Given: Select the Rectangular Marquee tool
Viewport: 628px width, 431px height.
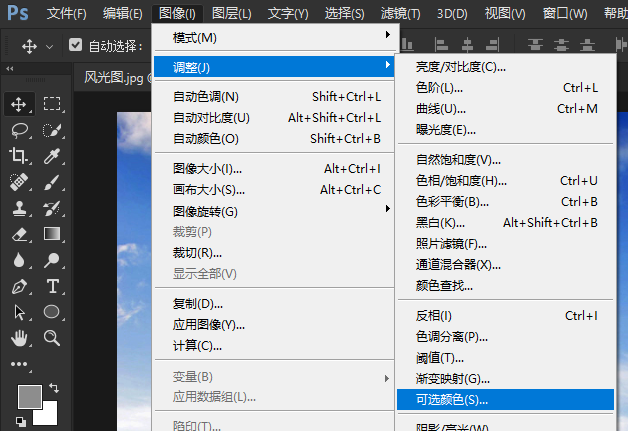Looking at the screenshot, I should pos(52,103).
